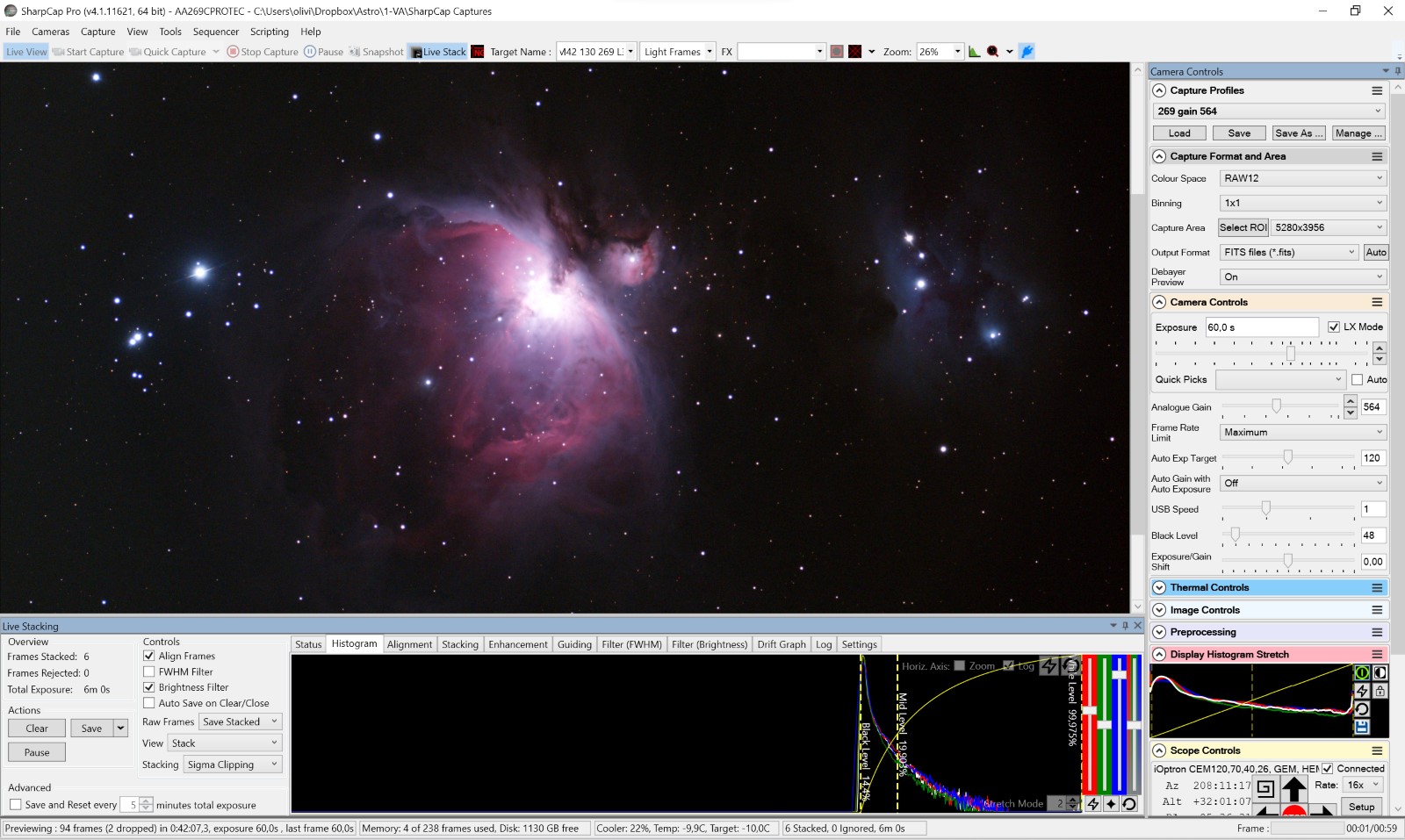Switch to the Drift Graph tab
This screenshot has width=1405, height=840.
pyautogui.click(x=781, y=644)
